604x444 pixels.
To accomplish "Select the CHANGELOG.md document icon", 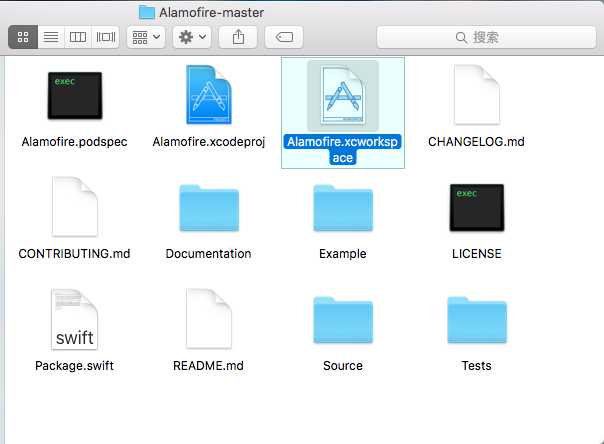I will (477, 95).
